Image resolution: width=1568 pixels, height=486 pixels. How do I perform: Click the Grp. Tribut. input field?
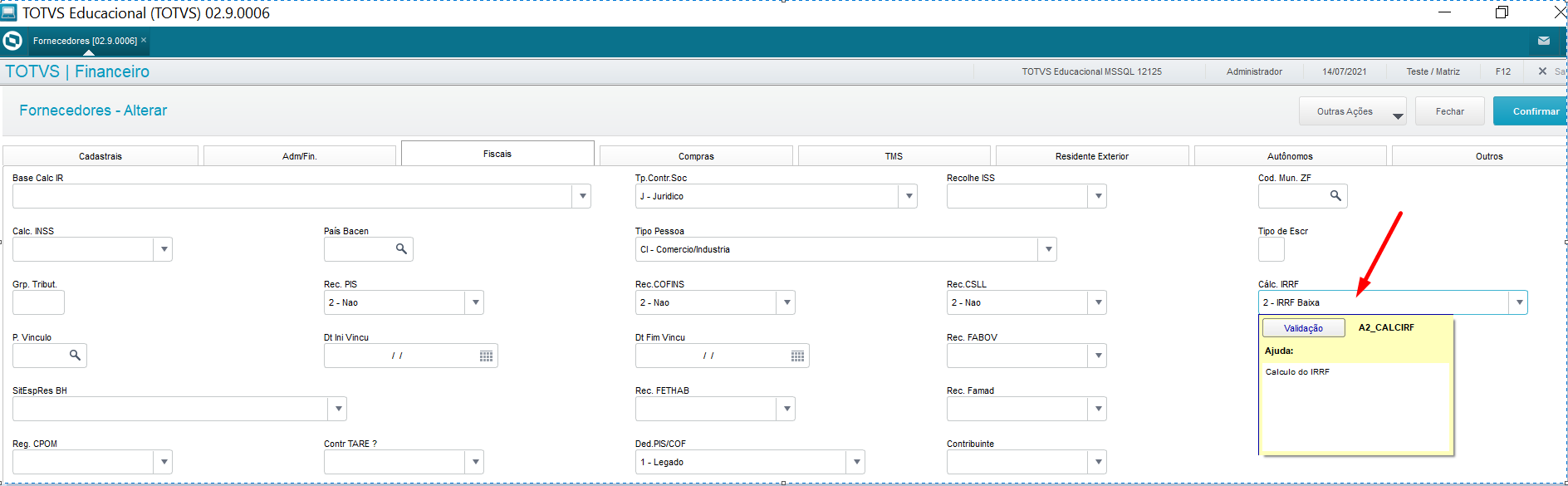click(38, 302)
